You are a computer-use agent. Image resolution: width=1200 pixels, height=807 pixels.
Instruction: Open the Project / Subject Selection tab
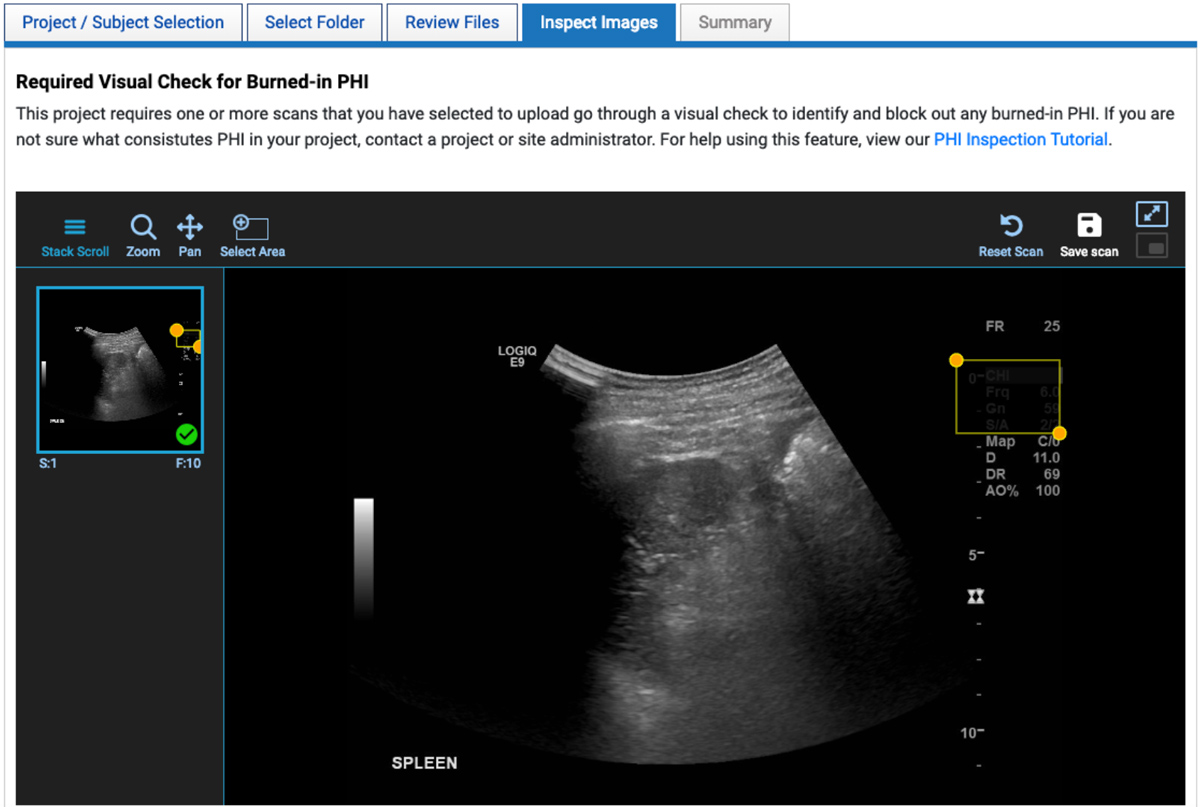[x=123, y=23]
